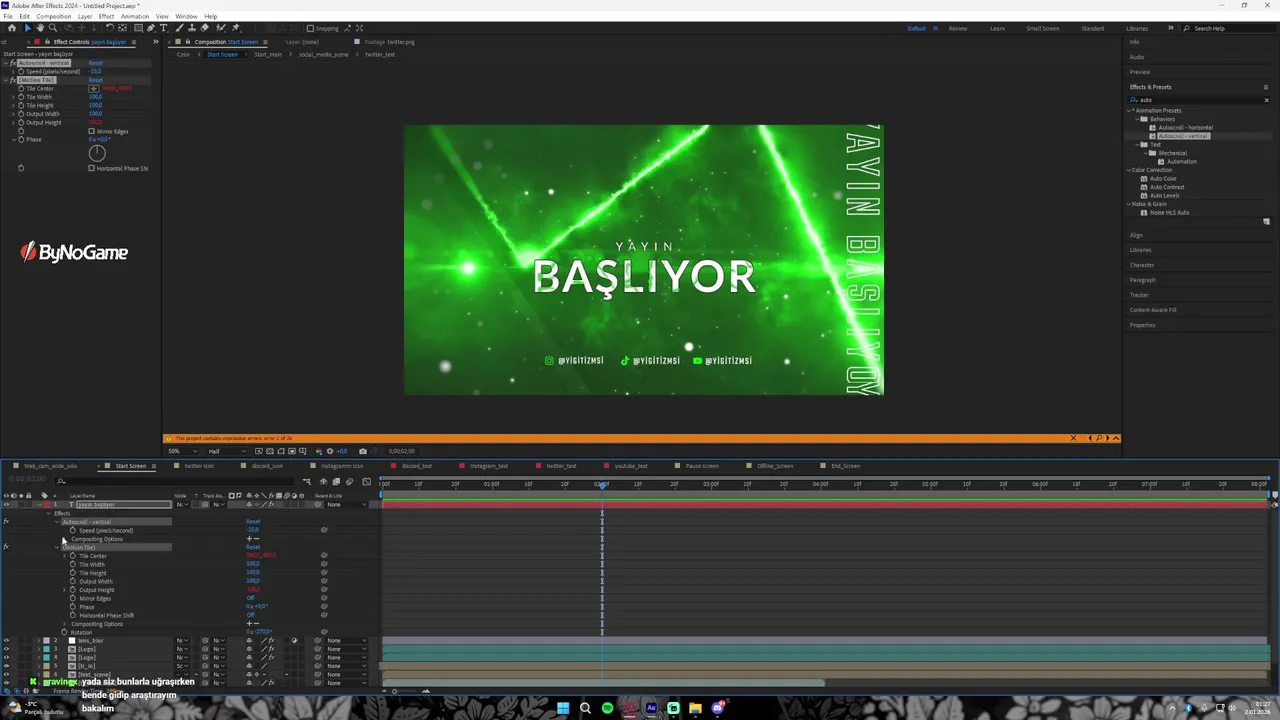Expand the Tile Width property in Effect Controls
The width and height of the screenshot is (1280, 720).
click(13, 97)
